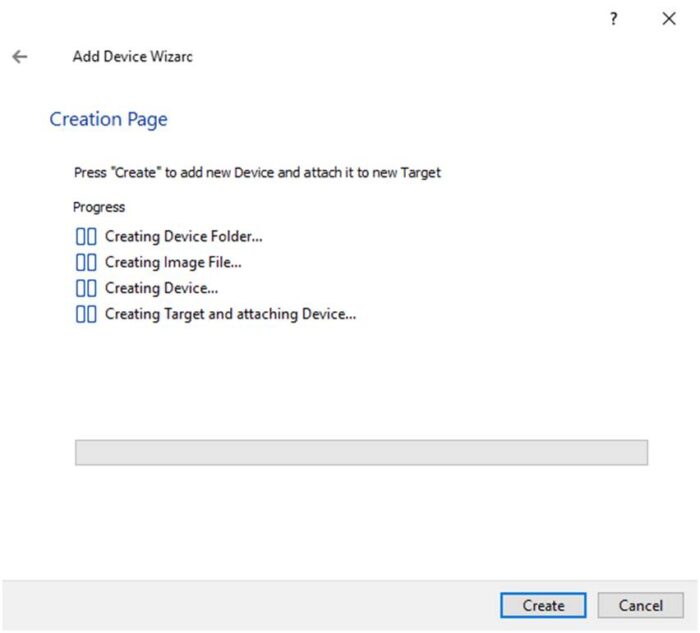Select the "Creating Device Folder..." step text

[184, 237]
